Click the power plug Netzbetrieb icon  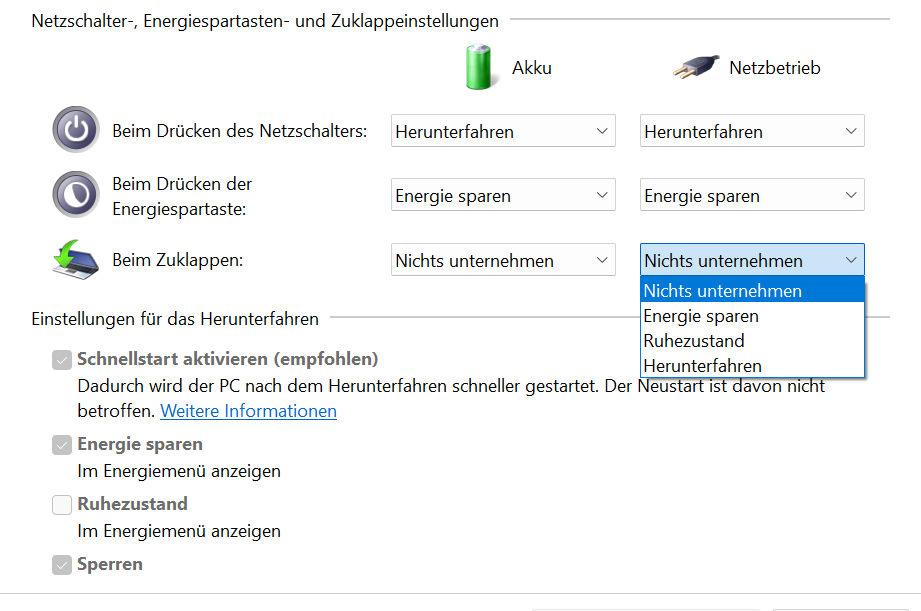695,68
